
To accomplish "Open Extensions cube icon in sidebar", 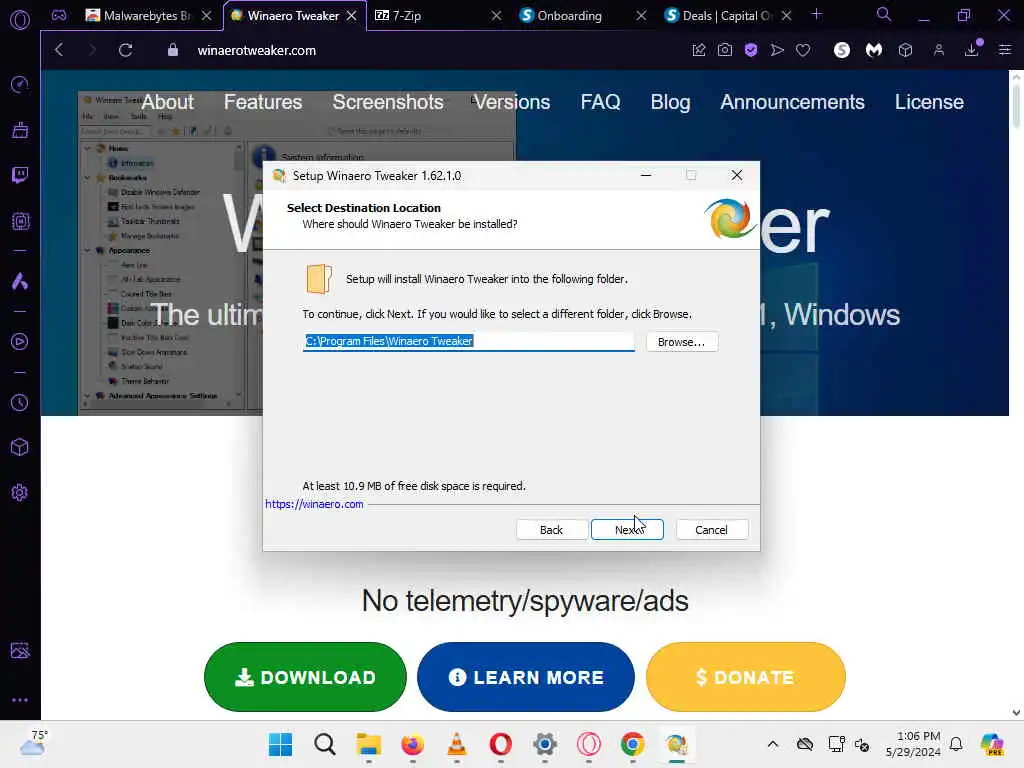I will click(20, 447).
